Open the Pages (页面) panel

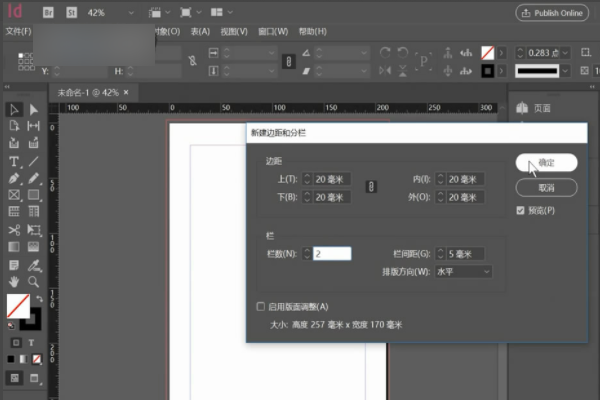(540, 108)
